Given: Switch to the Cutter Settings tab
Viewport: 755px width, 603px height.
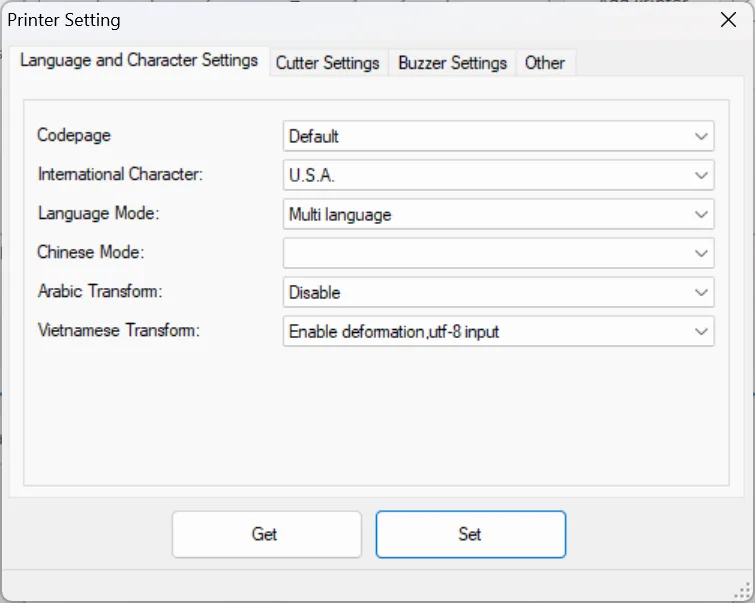Looking at the screenshot, I should [327, 62].
